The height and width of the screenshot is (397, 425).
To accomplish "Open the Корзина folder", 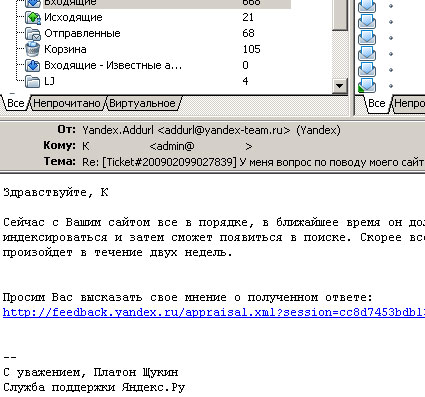I will coord(65,49).
